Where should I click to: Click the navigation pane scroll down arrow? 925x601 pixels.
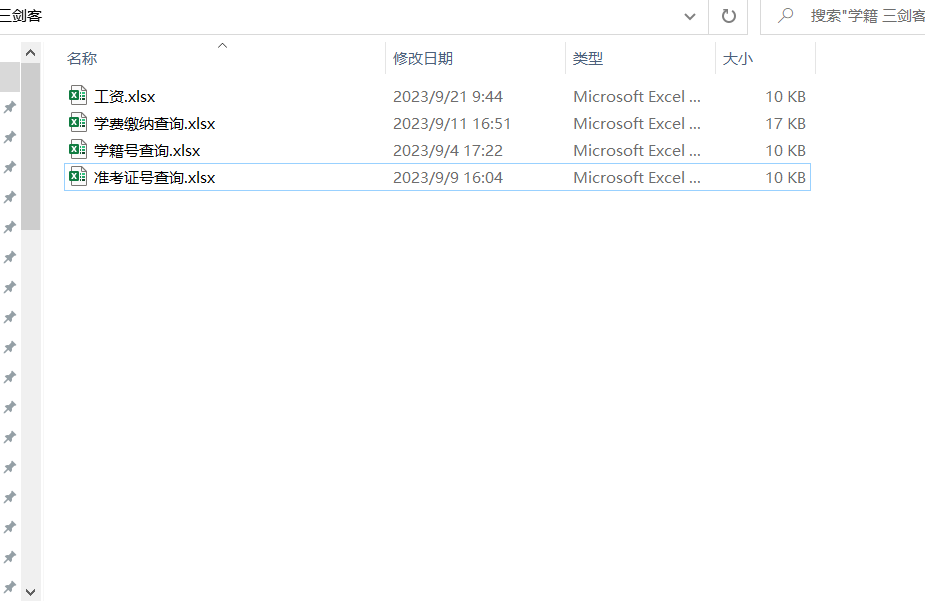tap(31, 592)
